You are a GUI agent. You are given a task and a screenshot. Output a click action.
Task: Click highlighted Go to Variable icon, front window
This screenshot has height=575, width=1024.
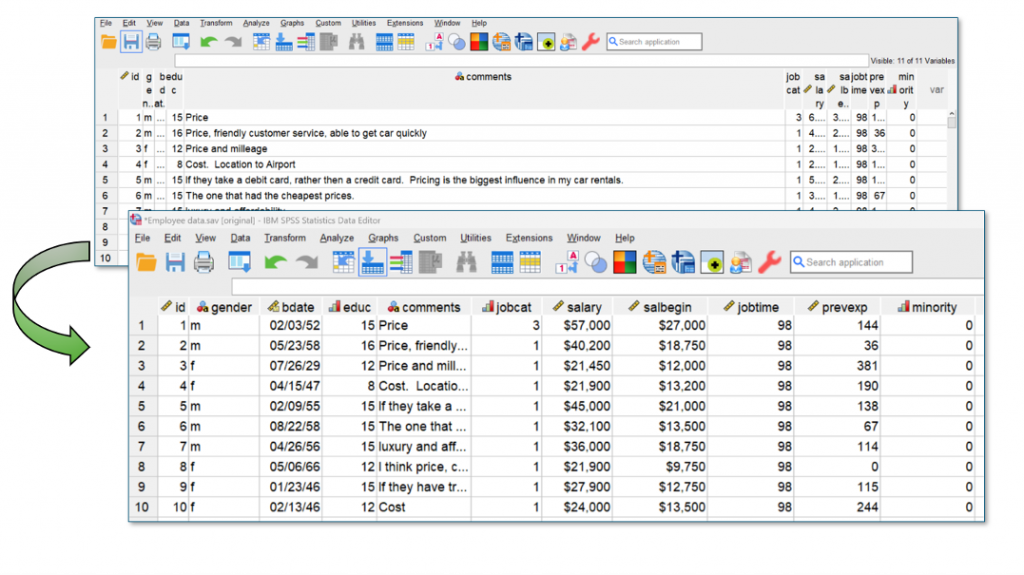[372, 262]
